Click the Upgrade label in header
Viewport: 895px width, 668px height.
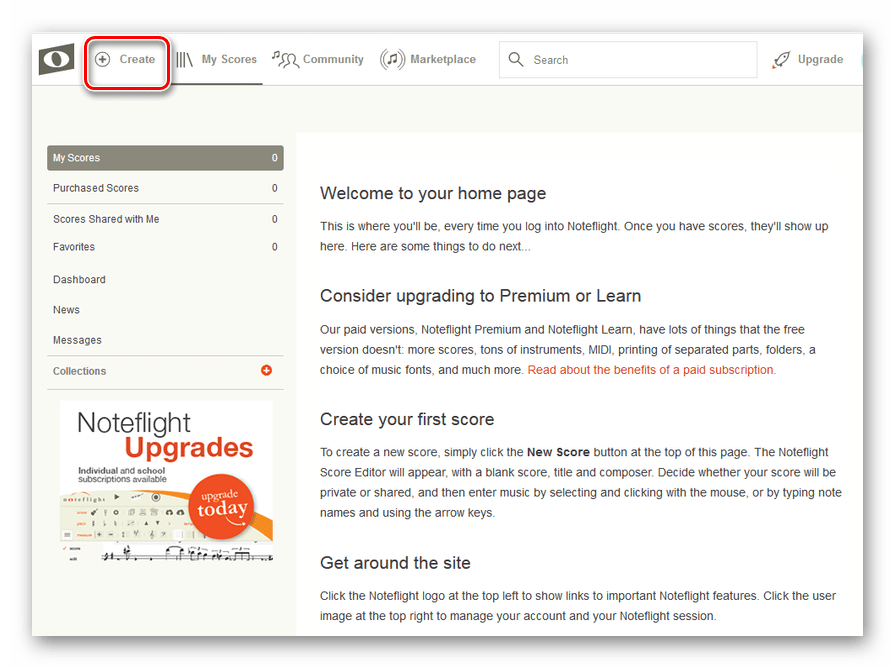pyautogui.click(x=820, y=59)
